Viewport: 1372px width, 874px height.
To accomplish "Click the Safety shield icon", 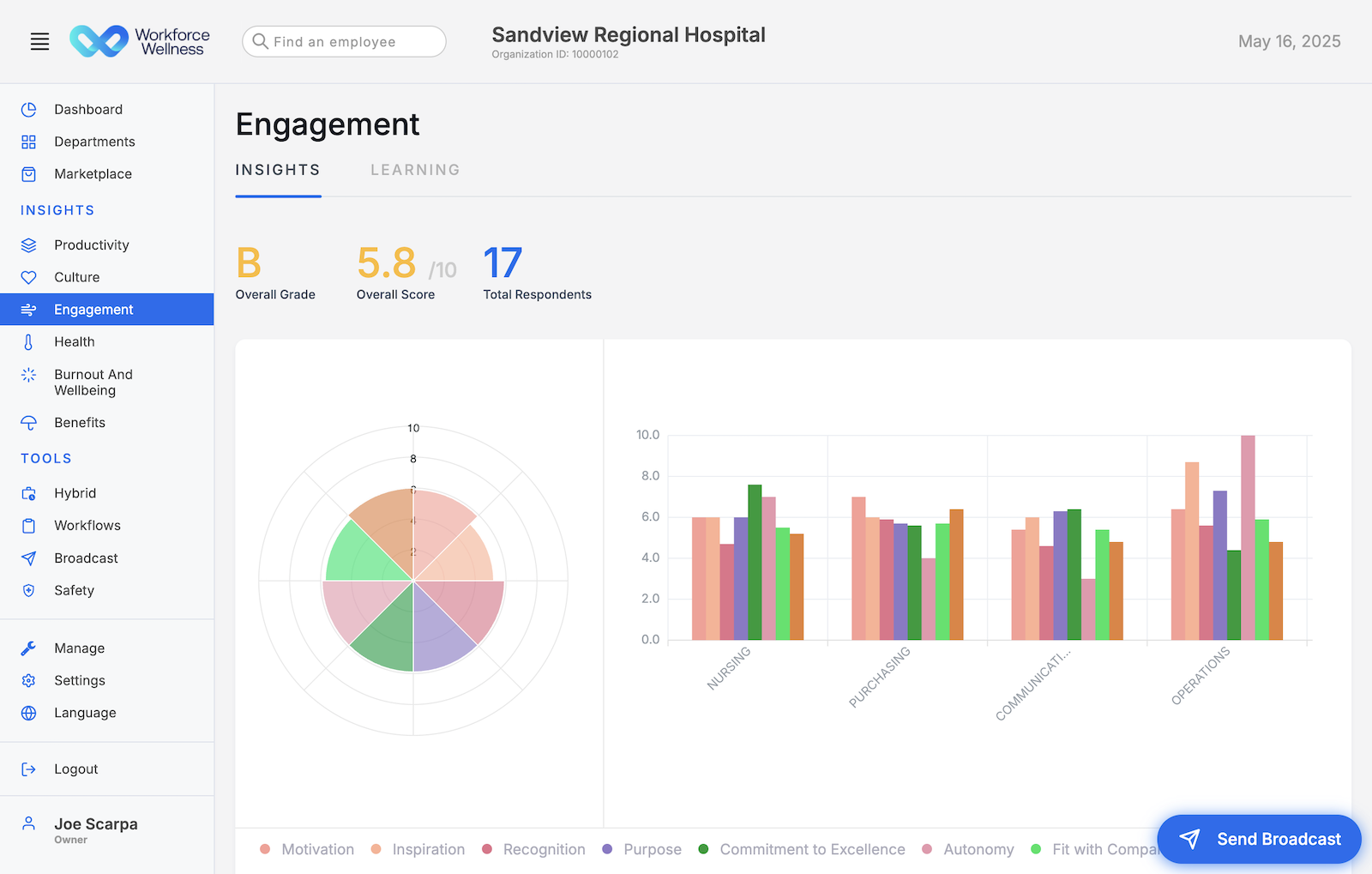I will [28, 590].
